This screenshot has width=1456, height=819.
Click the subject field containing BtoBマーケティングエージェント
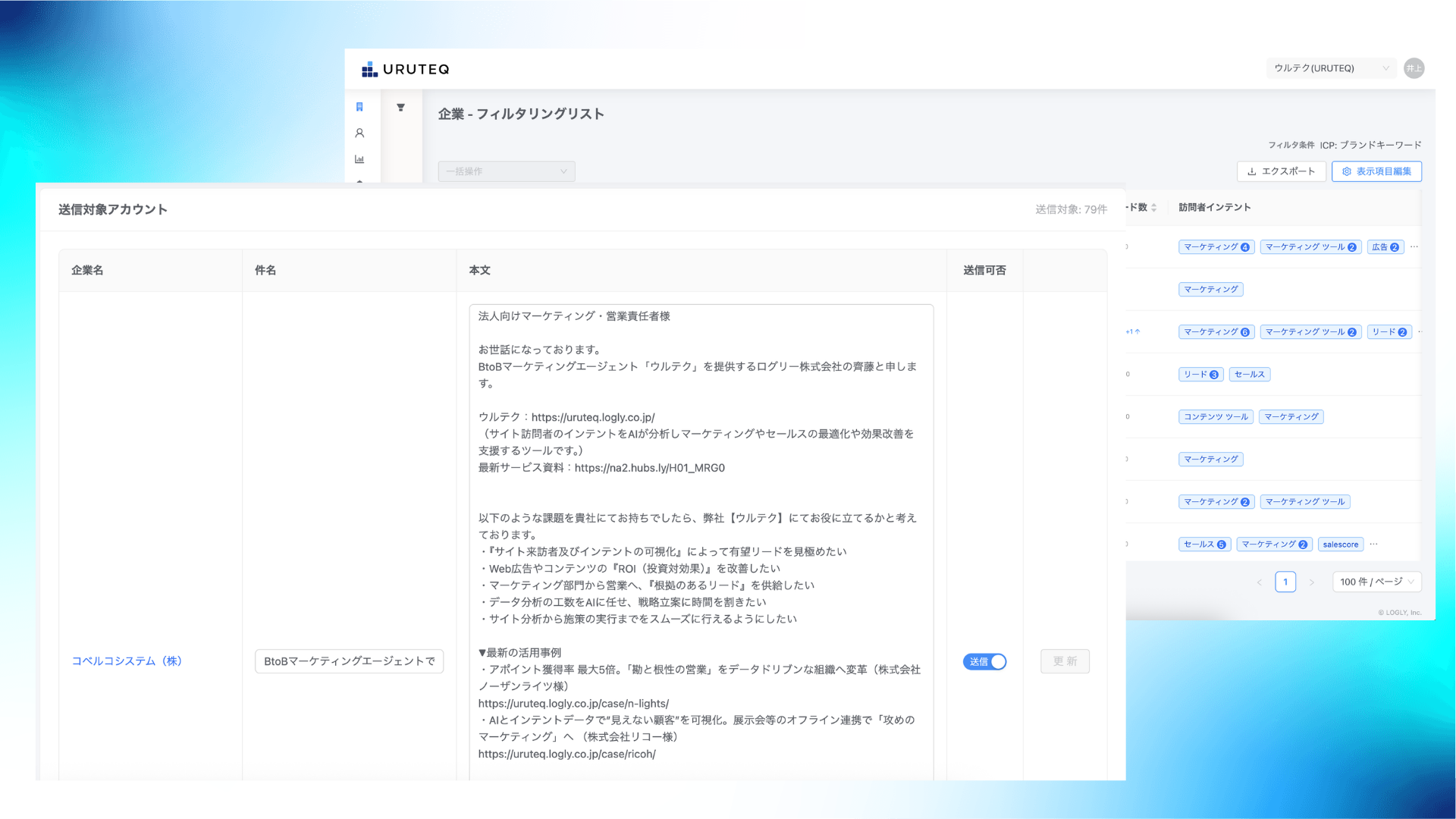349,661
